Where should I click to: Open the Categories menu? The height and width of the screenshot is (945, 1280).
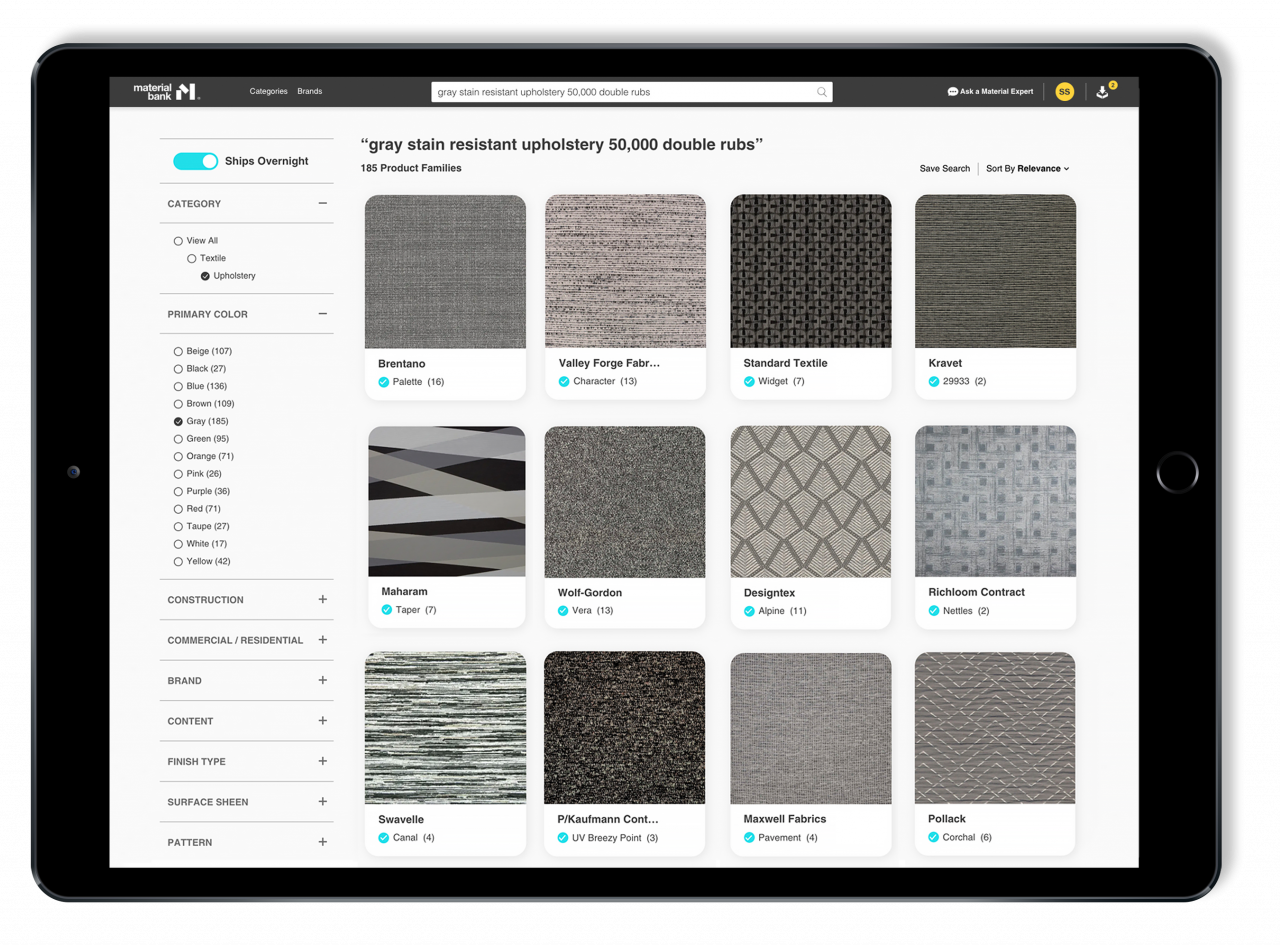269,92
